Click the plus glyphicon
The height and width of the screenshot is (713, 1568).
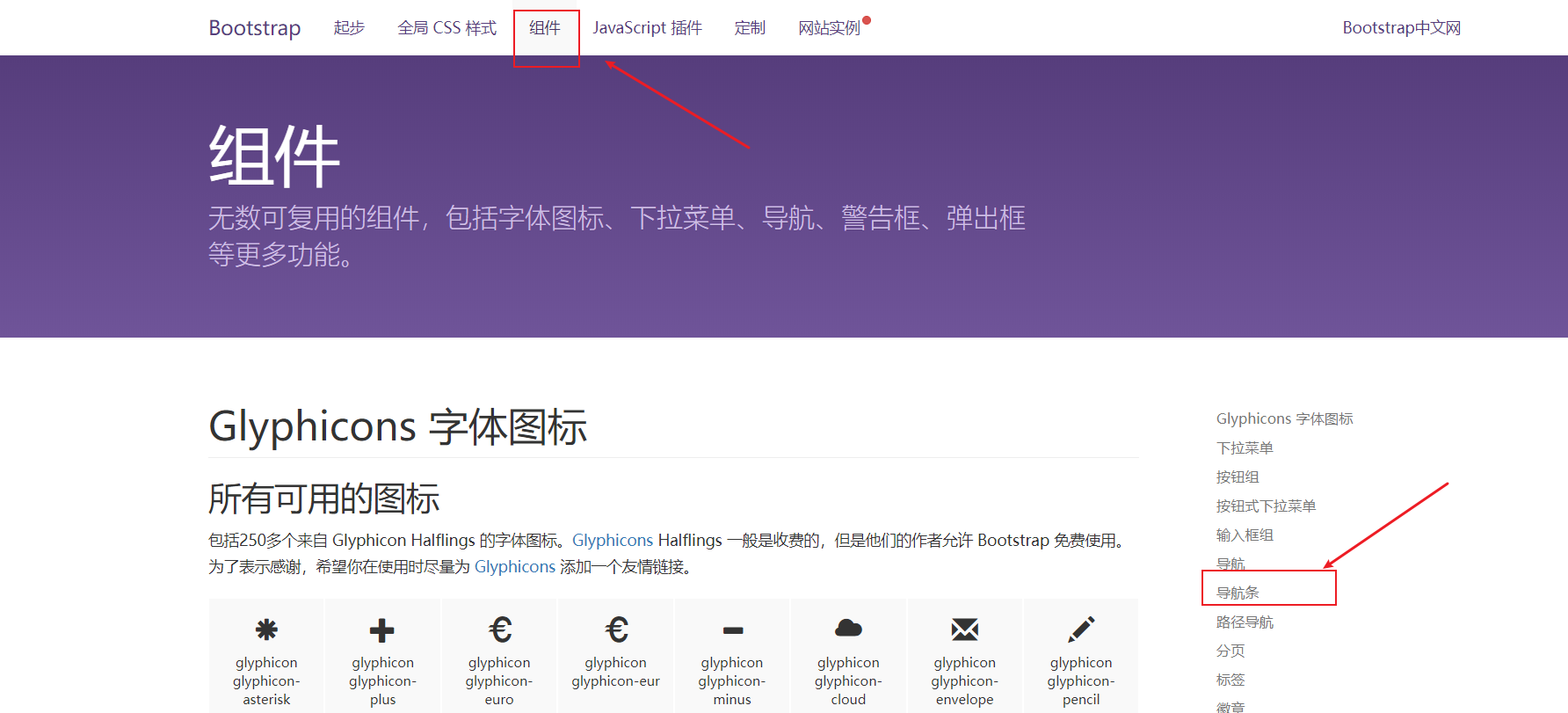[382, 630]
